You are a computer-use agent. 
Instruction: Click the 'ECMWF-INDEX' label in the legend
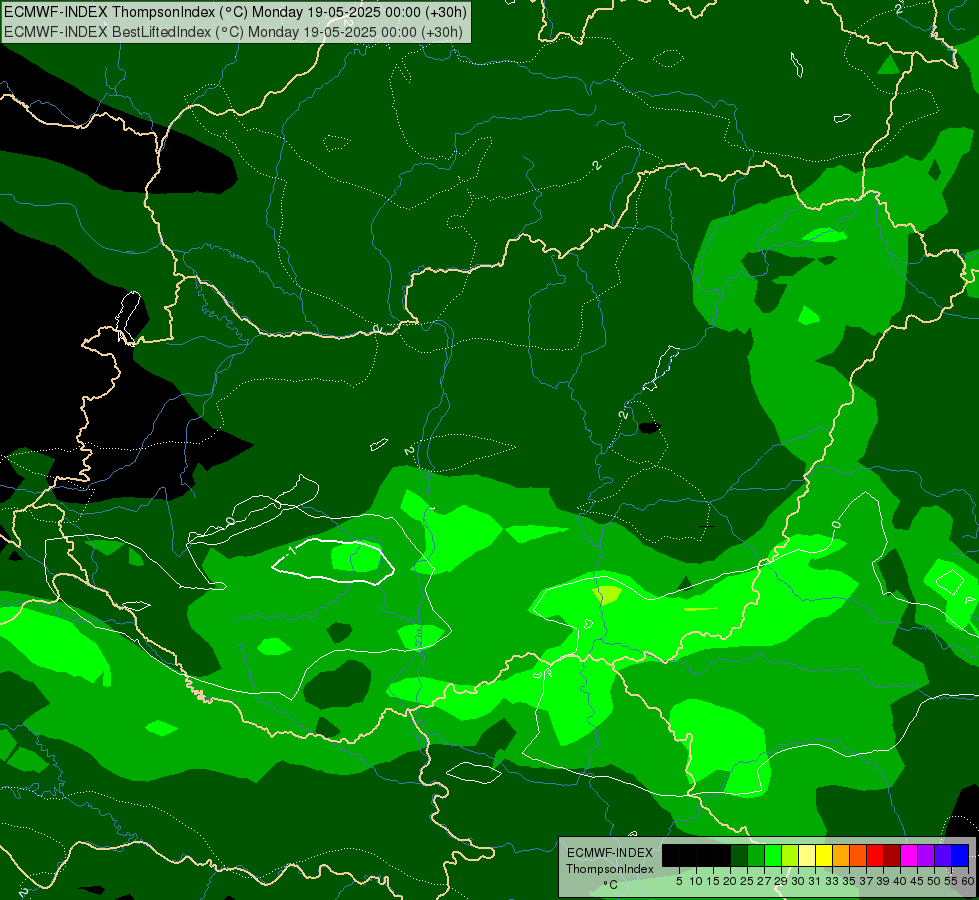click(x=610, y=853)
